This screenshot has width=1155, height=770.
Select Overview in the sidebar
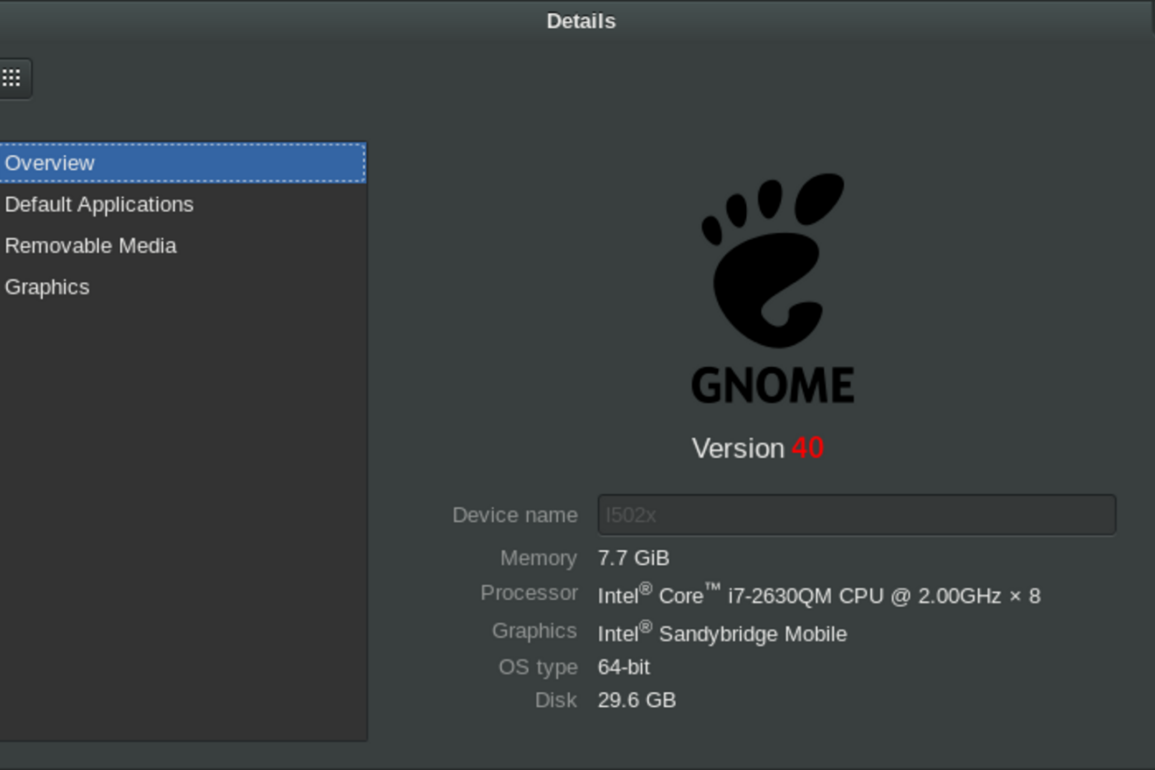[x=50, y=163]
